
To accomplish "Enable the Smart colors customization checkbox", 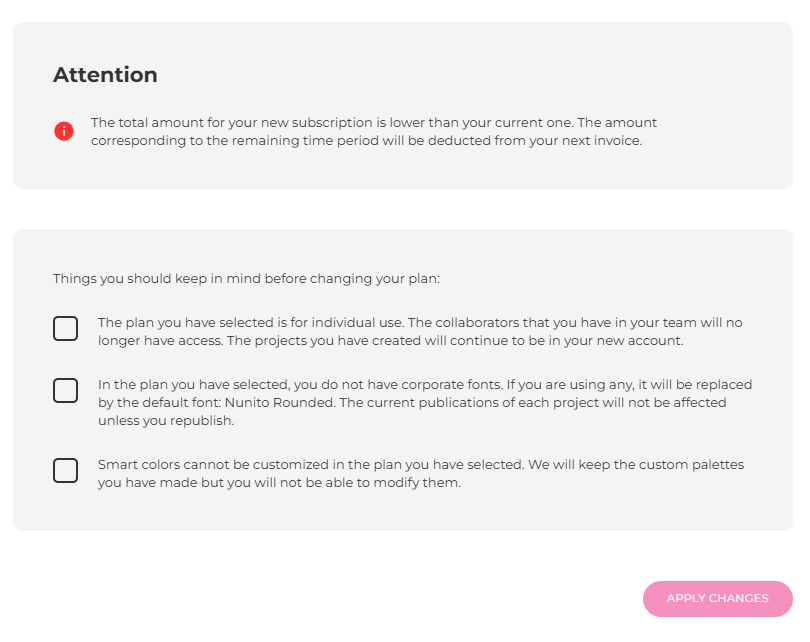I will [66, 471].
